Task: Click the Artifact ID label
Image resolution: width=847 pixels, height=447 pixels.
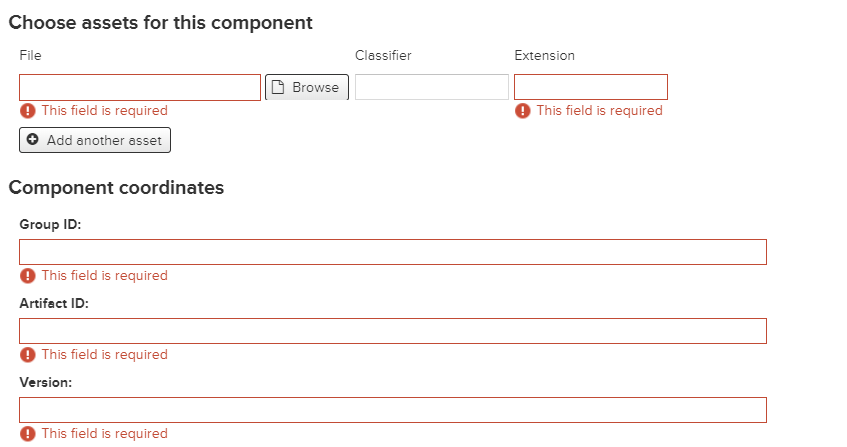Action: pyautogui.click(x=54, y=303)
